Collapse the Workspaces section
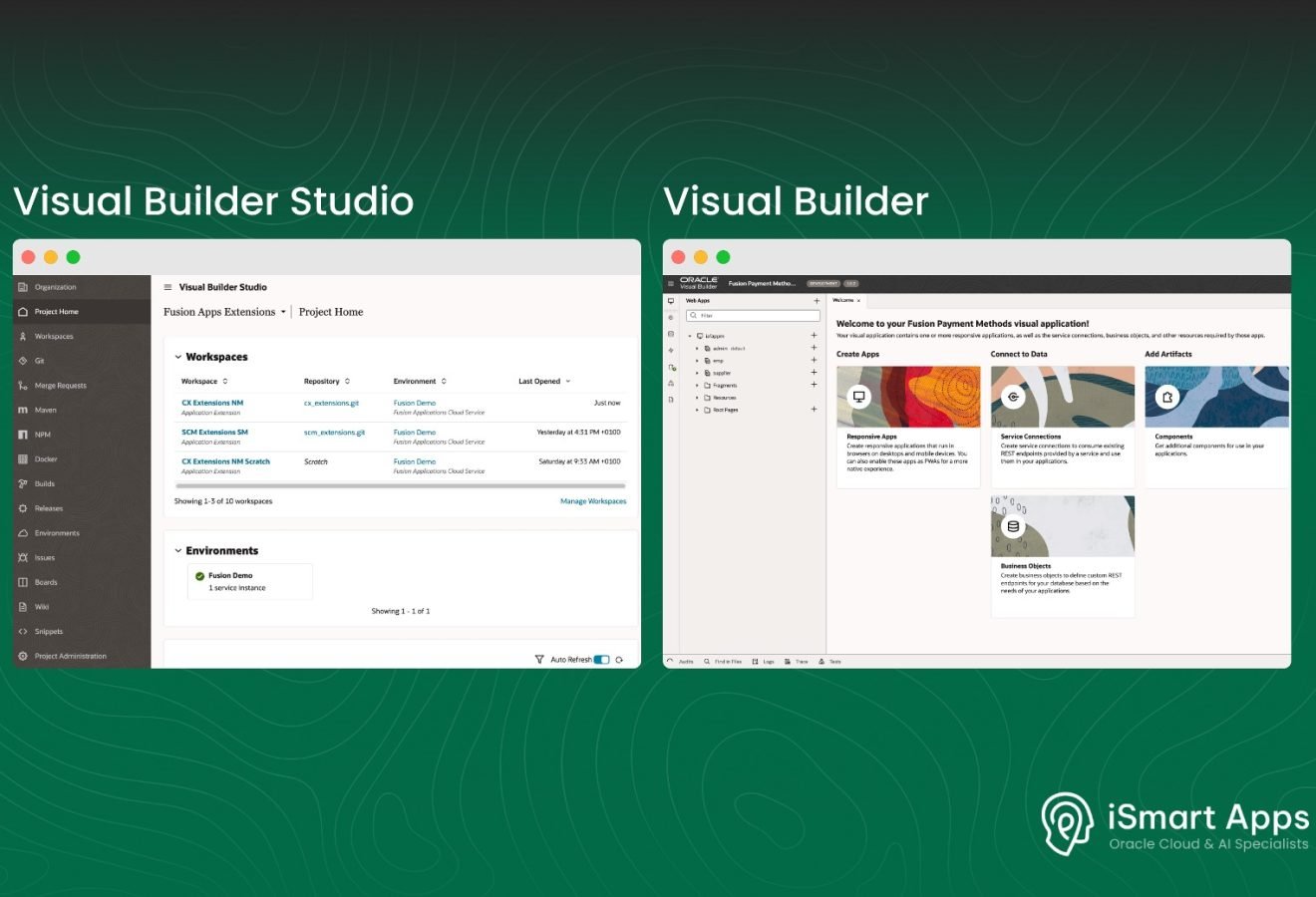The height and width of the screenshot is (897, 1316). click(178, 357)
